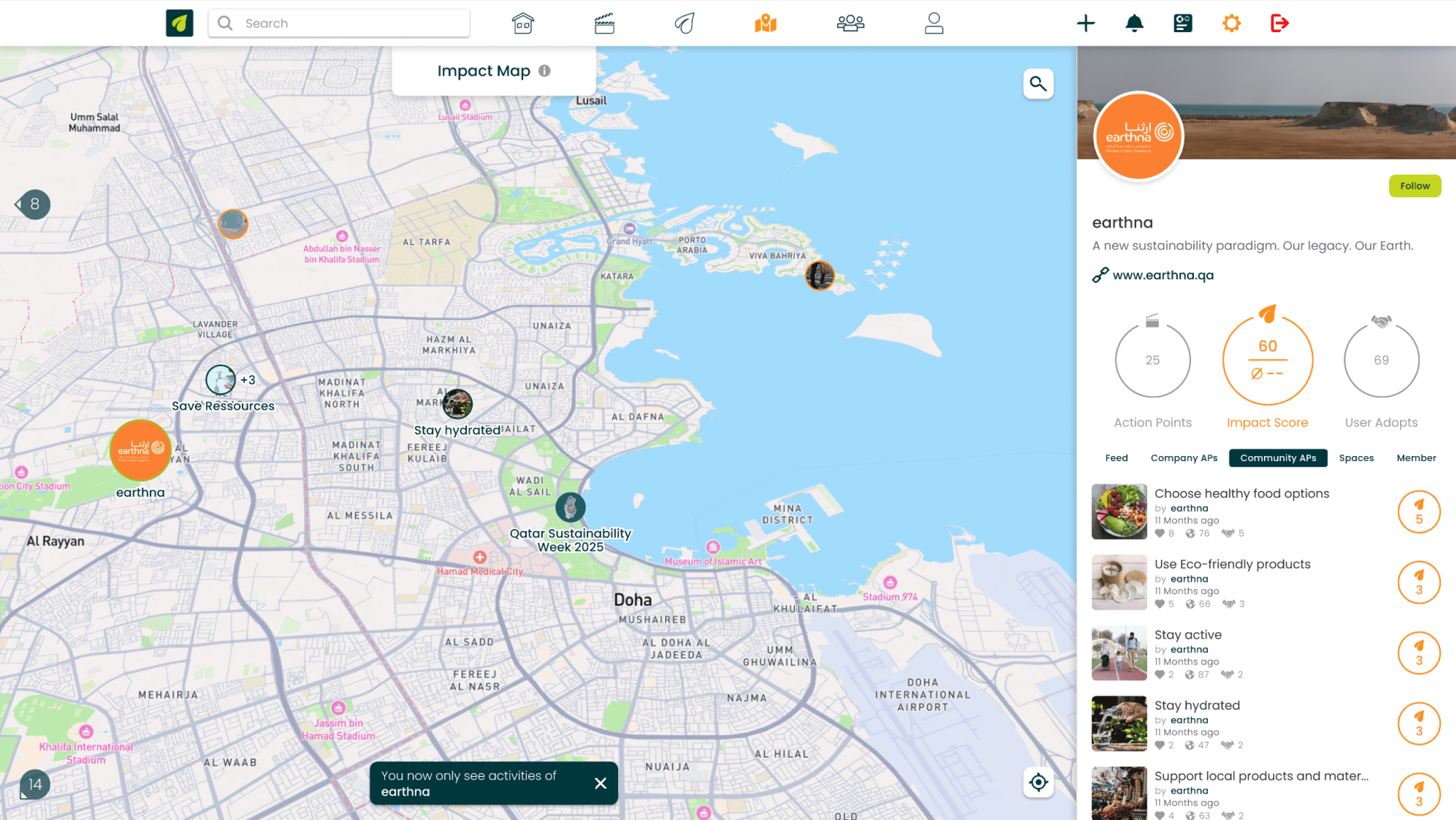Click the Khalifa International Stadium pin
Image resolution: width=1456 pixels, height=820 pixels.
click(x=86, y=732)
